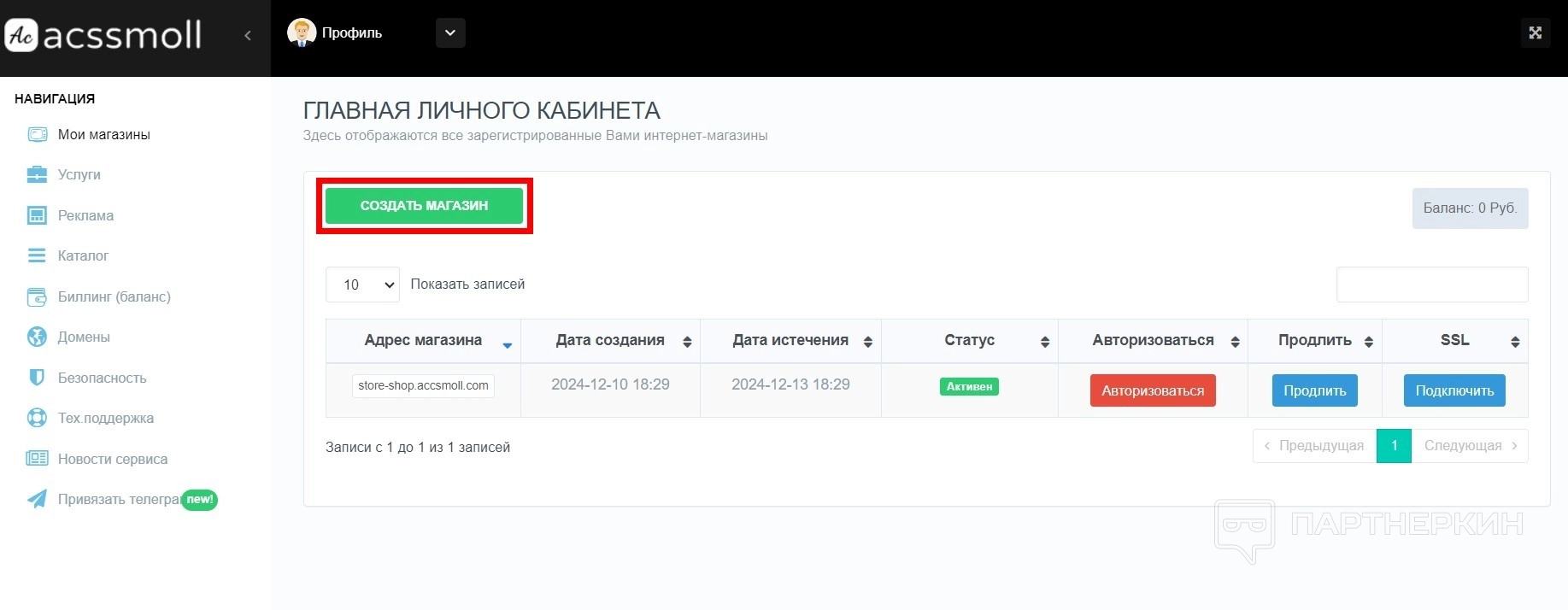Collapse the sidebar with the left chevron

click(x=248, y=35)
